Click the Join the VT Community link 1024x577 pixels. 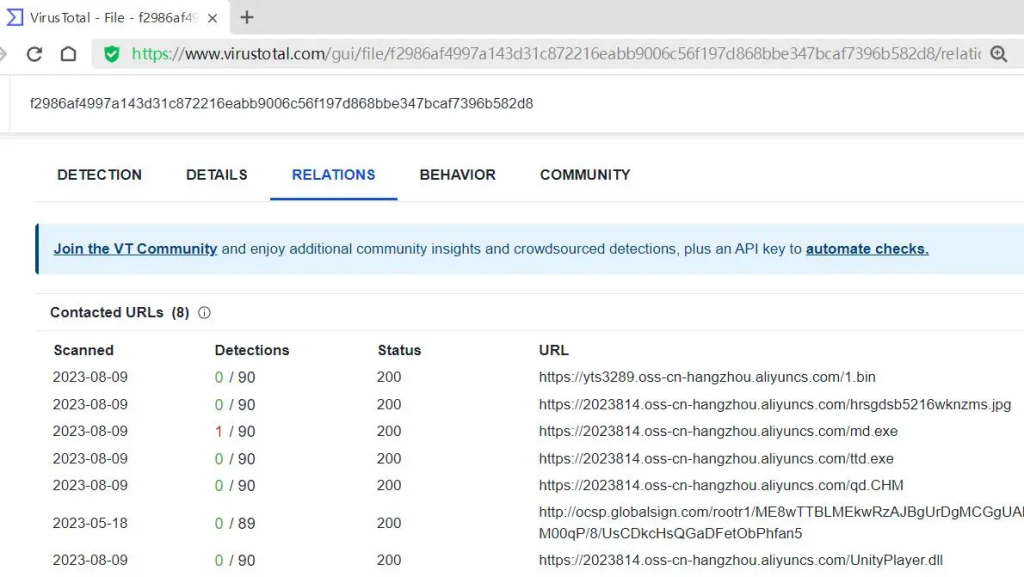(x=135, y=249)
